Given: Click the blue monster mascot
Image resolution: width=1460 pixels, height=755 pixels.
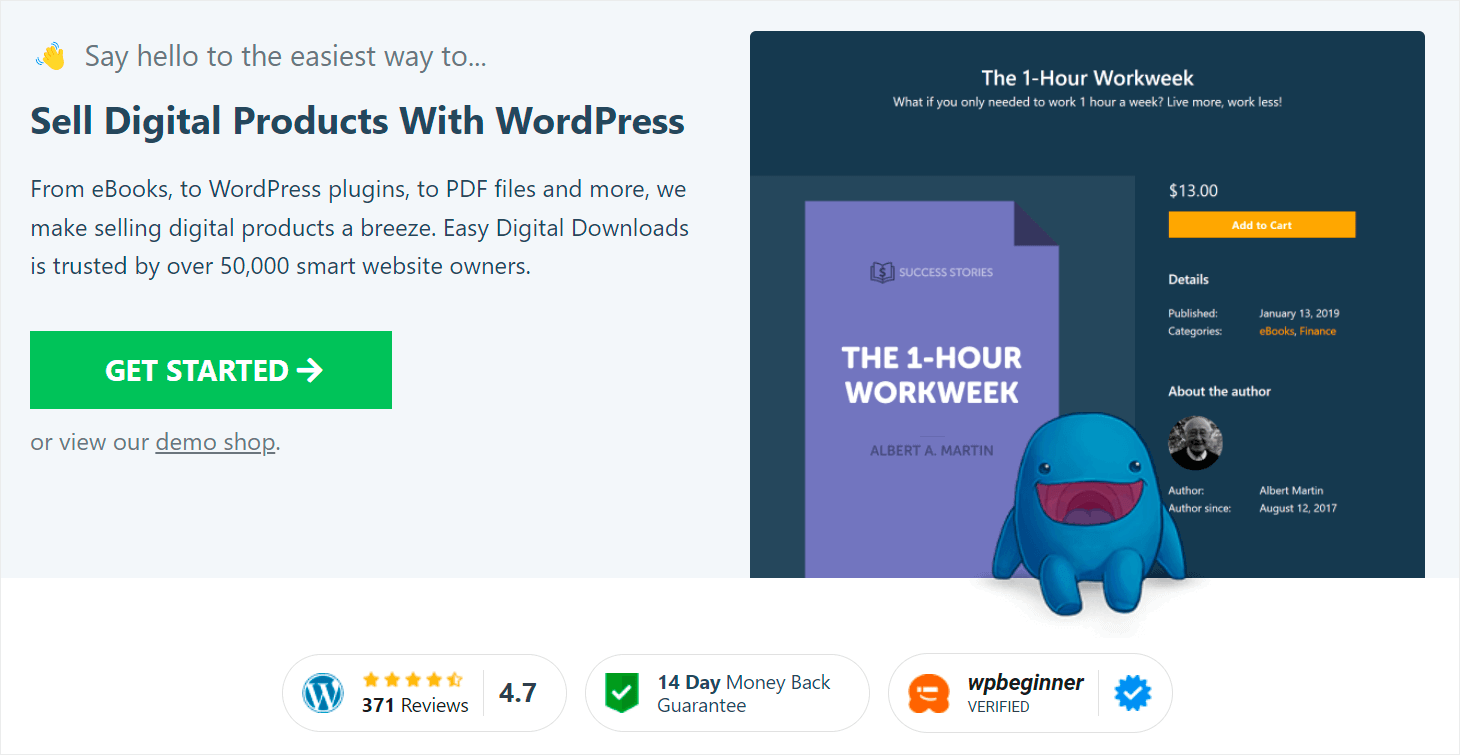Looking at the screenshot, I should 1090,513.
